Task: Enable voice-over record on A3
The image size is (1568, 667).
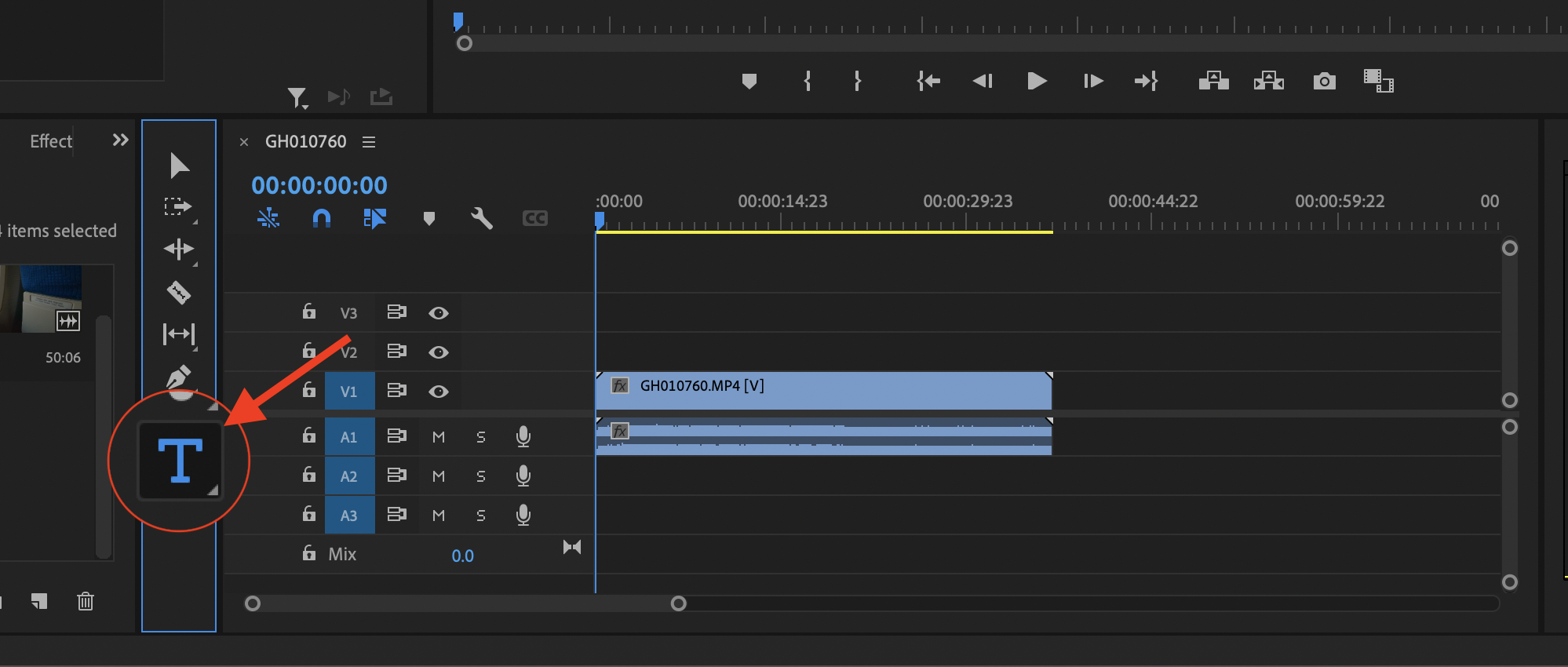Action: 523,515
